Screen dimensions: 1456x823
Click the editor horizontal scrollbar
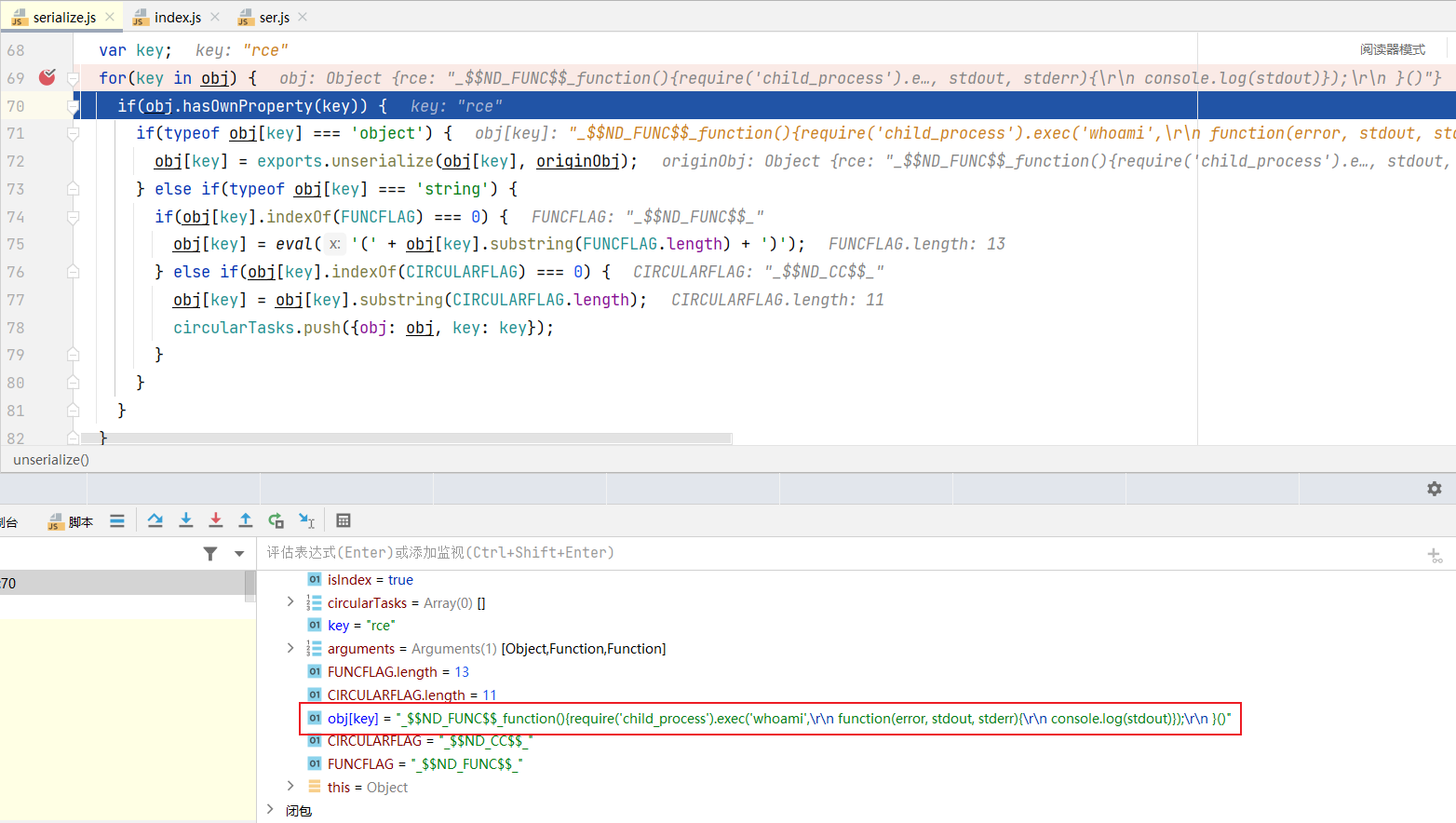click(407, 438)
